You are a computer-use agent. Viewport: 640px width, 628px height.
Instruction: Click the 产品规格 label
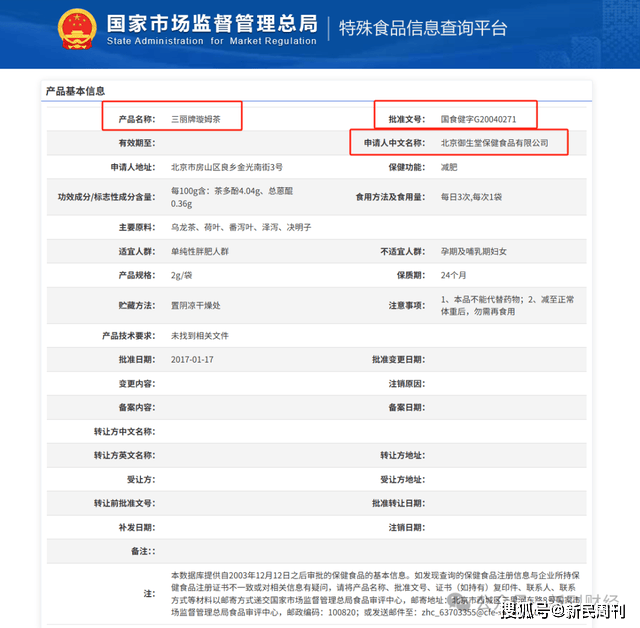coord(137,275)
